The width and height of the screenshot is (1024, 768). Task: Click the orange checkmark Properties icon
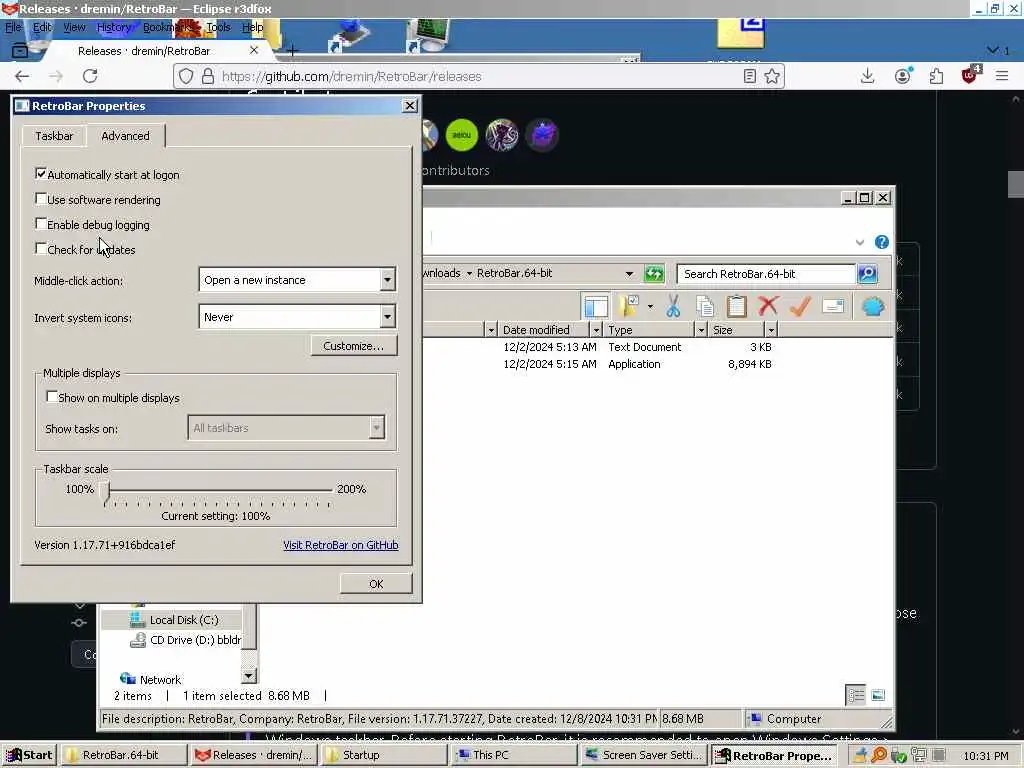click(800, 306)
